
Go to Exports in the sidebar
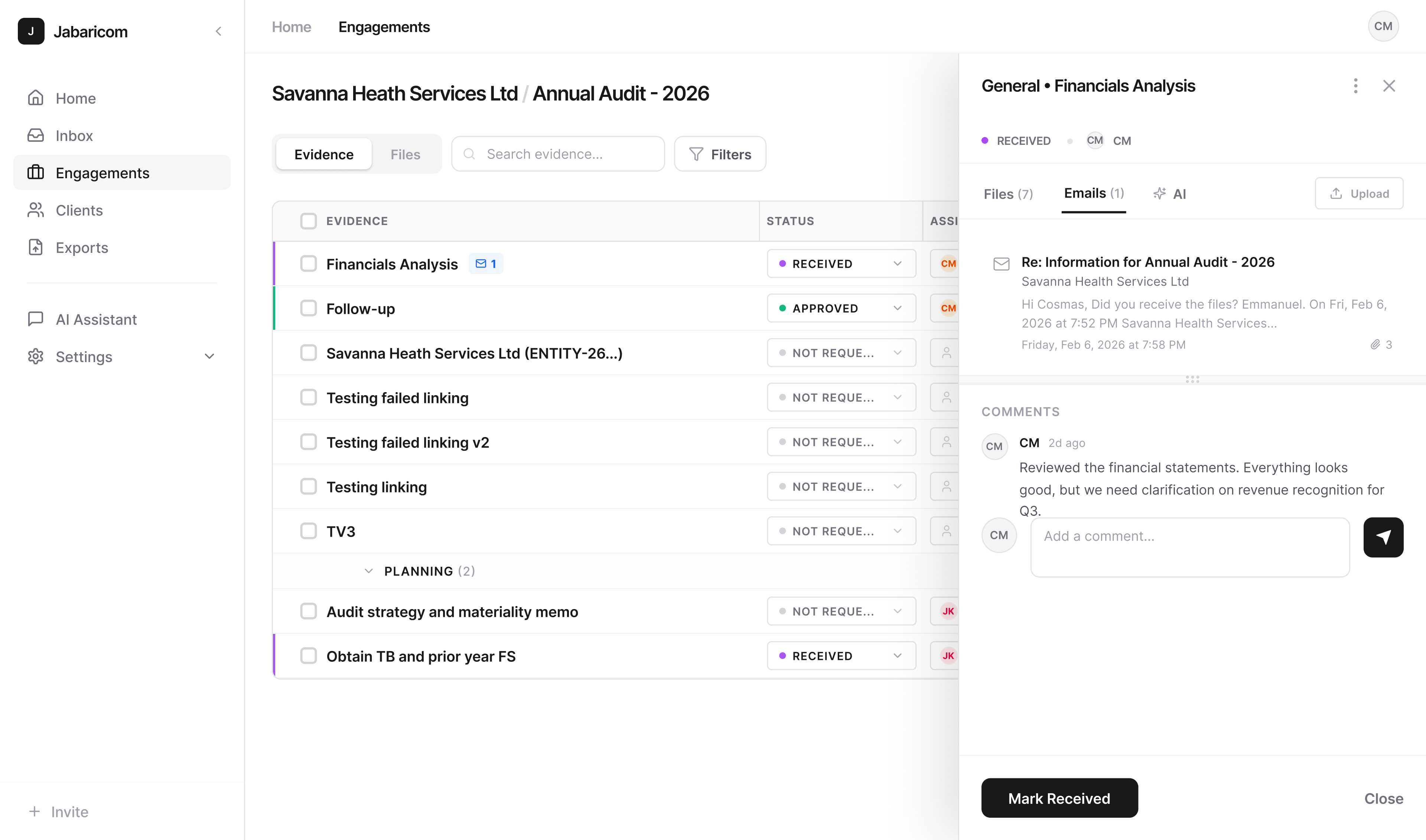81,248
